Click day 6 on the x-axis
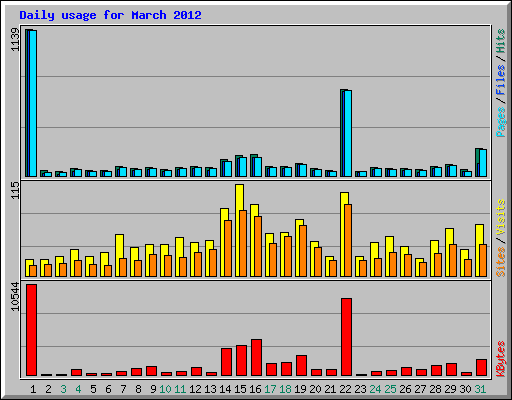This screenshot has height=400, width=512. tap(108, 389)
